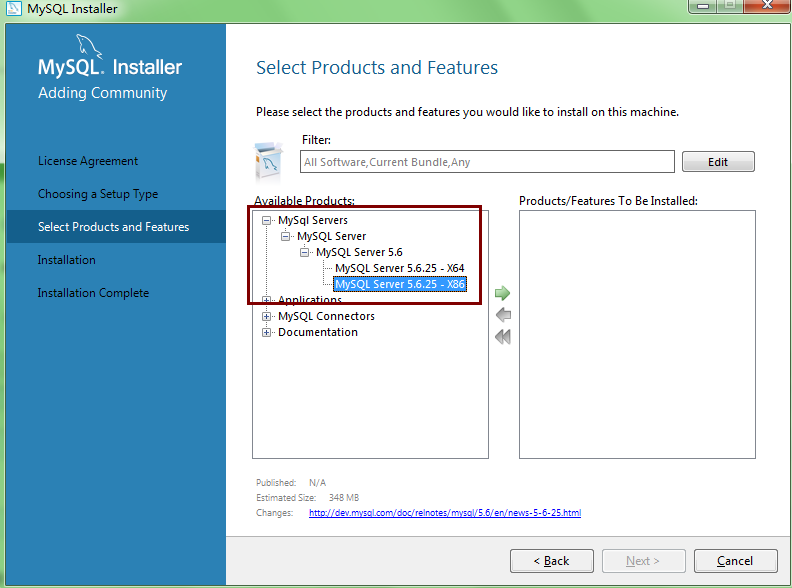Click the Edit filter button
Screen dimensions: 792x588
[718, 162]
